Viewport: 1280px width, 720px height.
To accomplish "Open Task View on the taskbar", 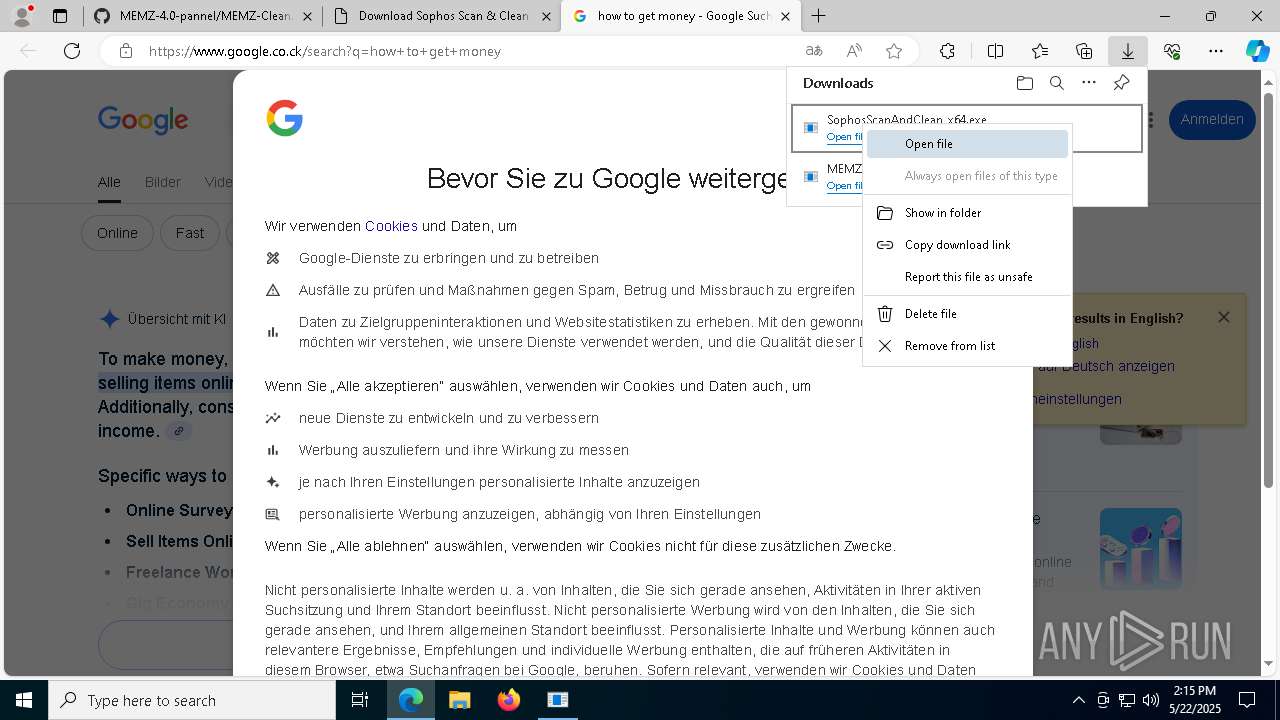I will pos(360,700).
